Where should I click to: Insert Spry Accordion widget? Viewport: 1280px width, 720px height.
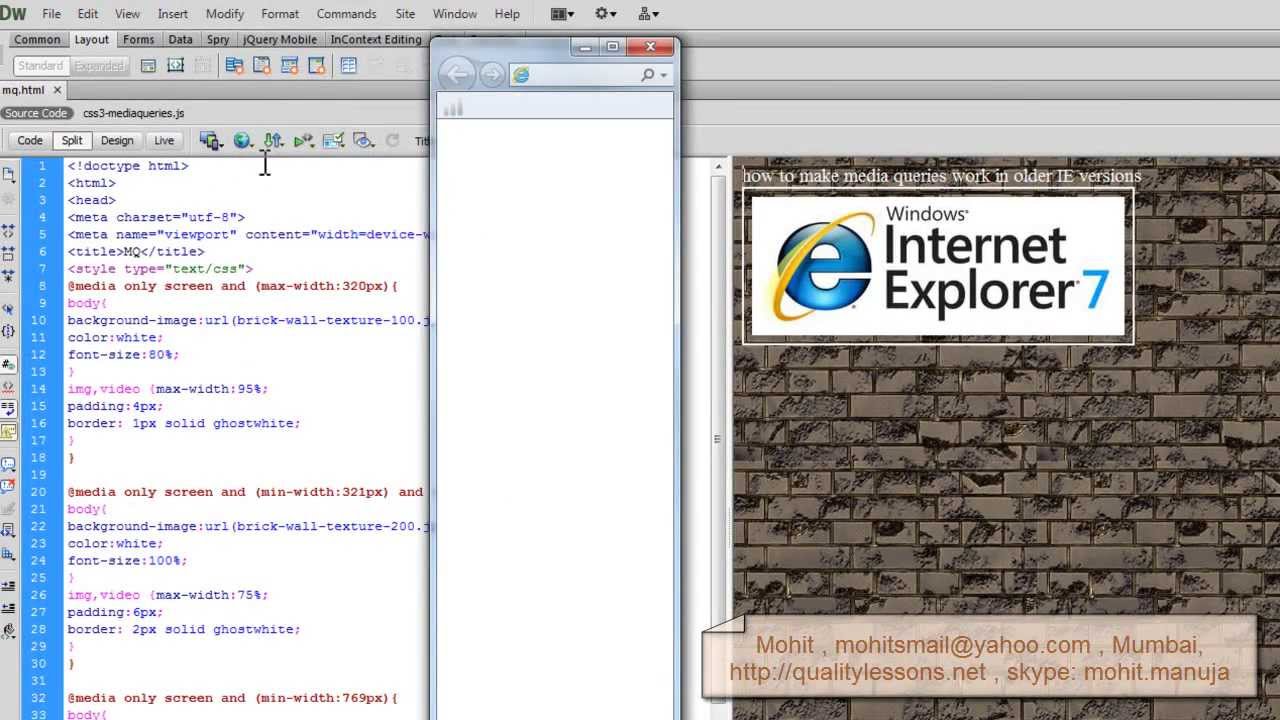(x=290, y=66)
